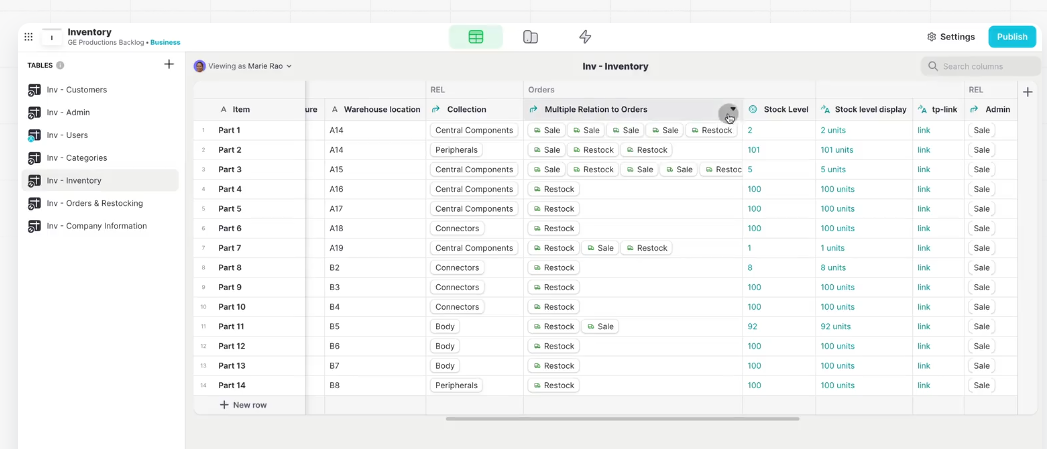Click Marie Rao avatar
This screenshot has width=1047, height=449.
click(200, 66)
